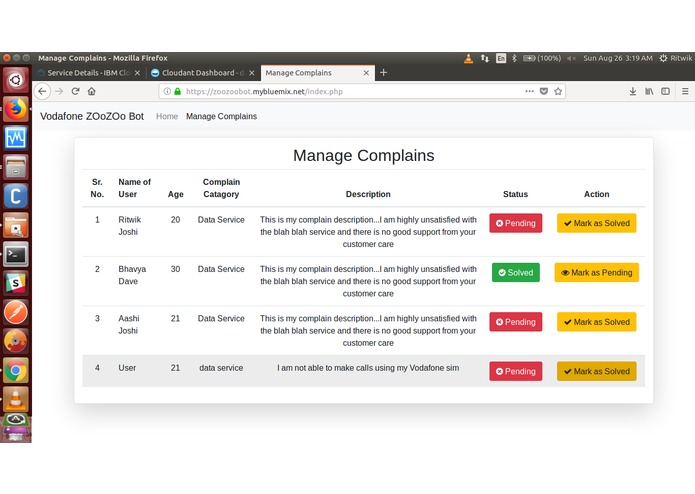Open En keyboard layout indicator
The width and height of the screenshot is (695, 494).
[501, 58]
